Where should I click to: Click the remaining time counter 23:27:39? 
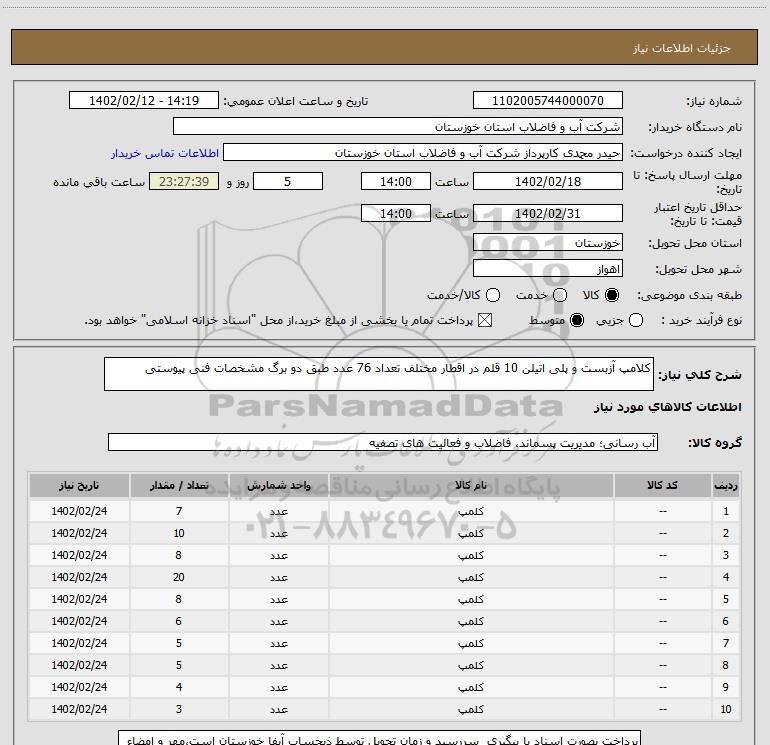[x=184, y=181]
